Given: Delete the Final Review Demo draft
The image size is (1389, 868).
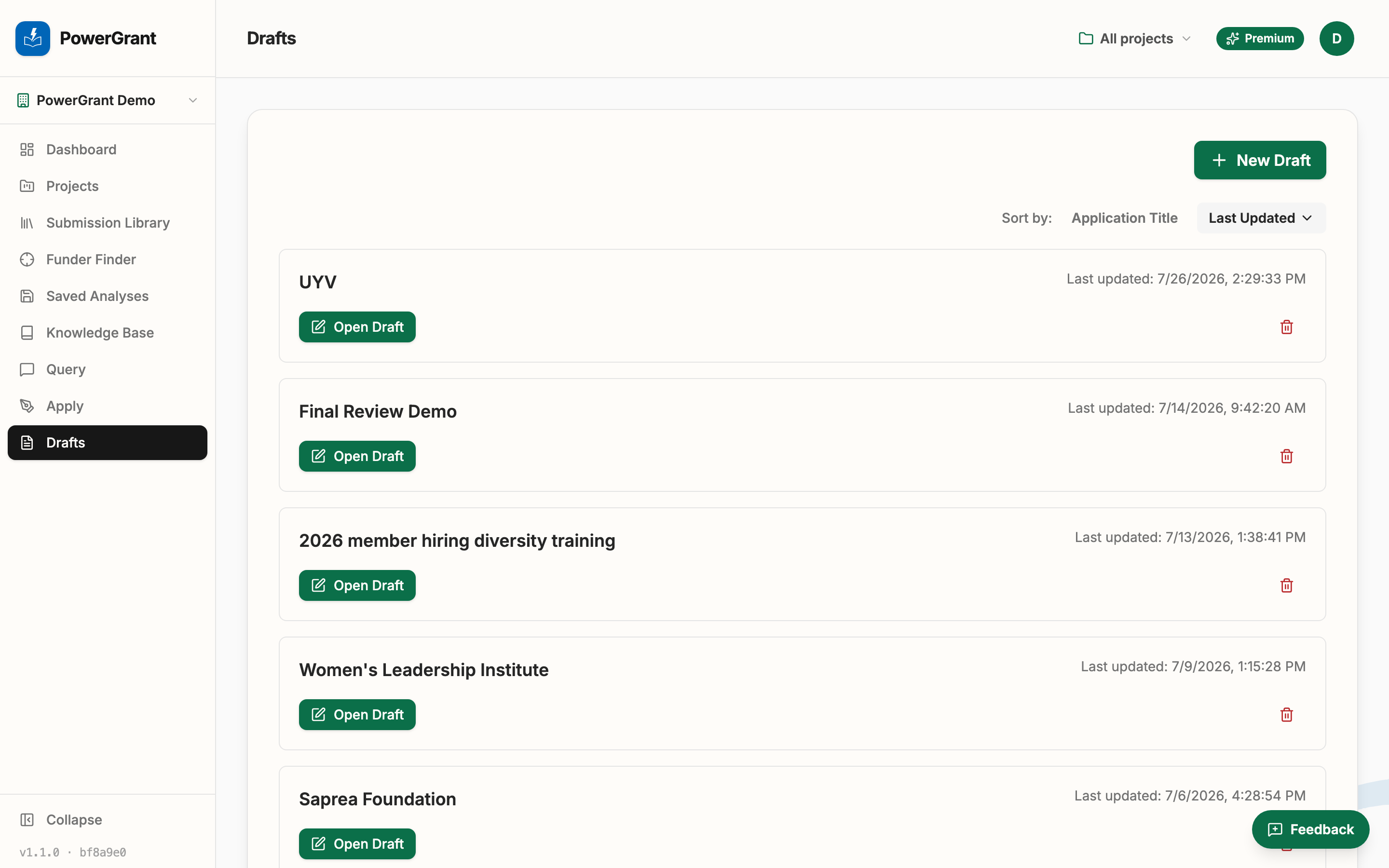Looking at the screenshot, I should (1286, 456).
